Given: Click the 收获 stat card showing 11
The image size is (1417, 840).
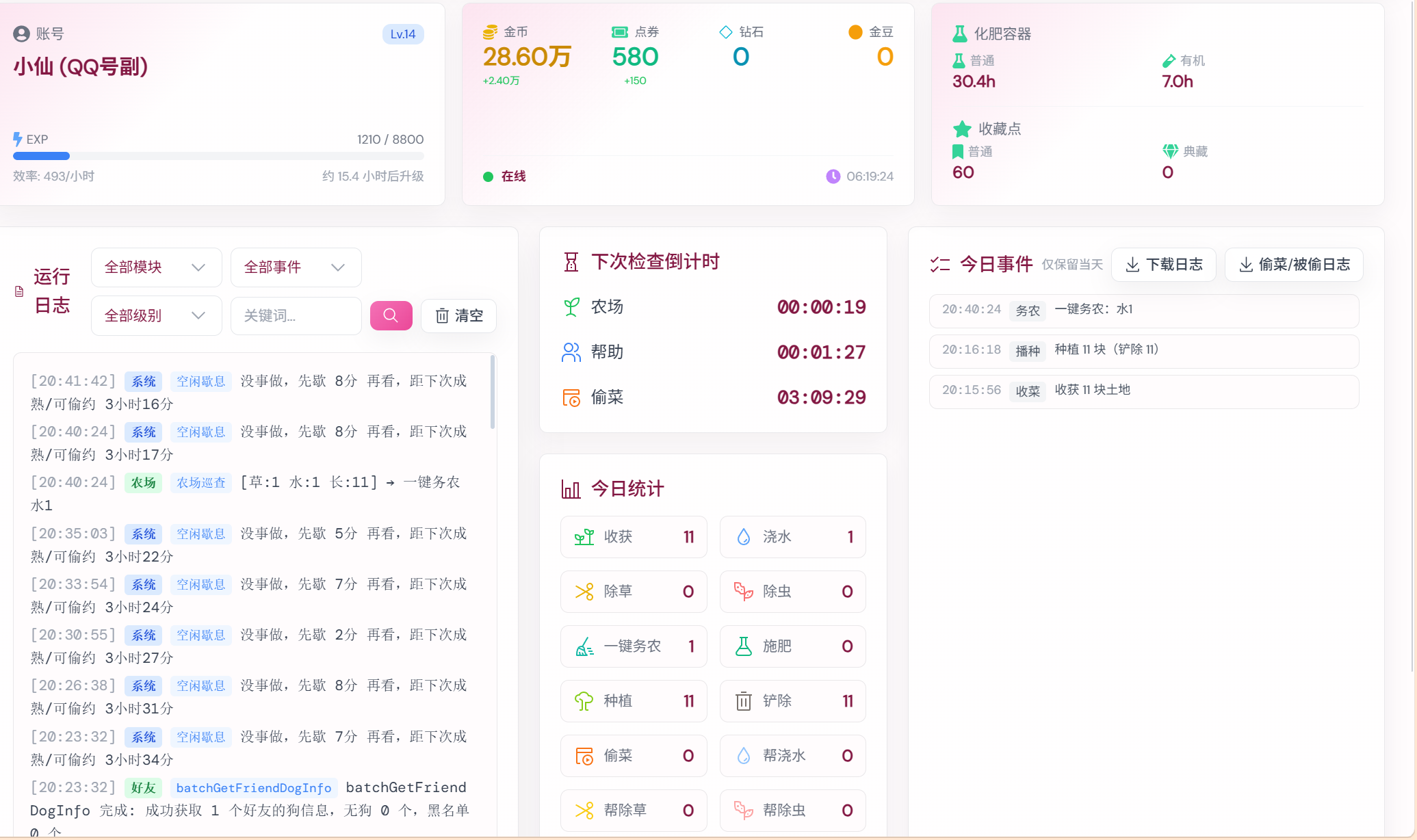Looking at the screenshot, I should click(x=634, y=537).
